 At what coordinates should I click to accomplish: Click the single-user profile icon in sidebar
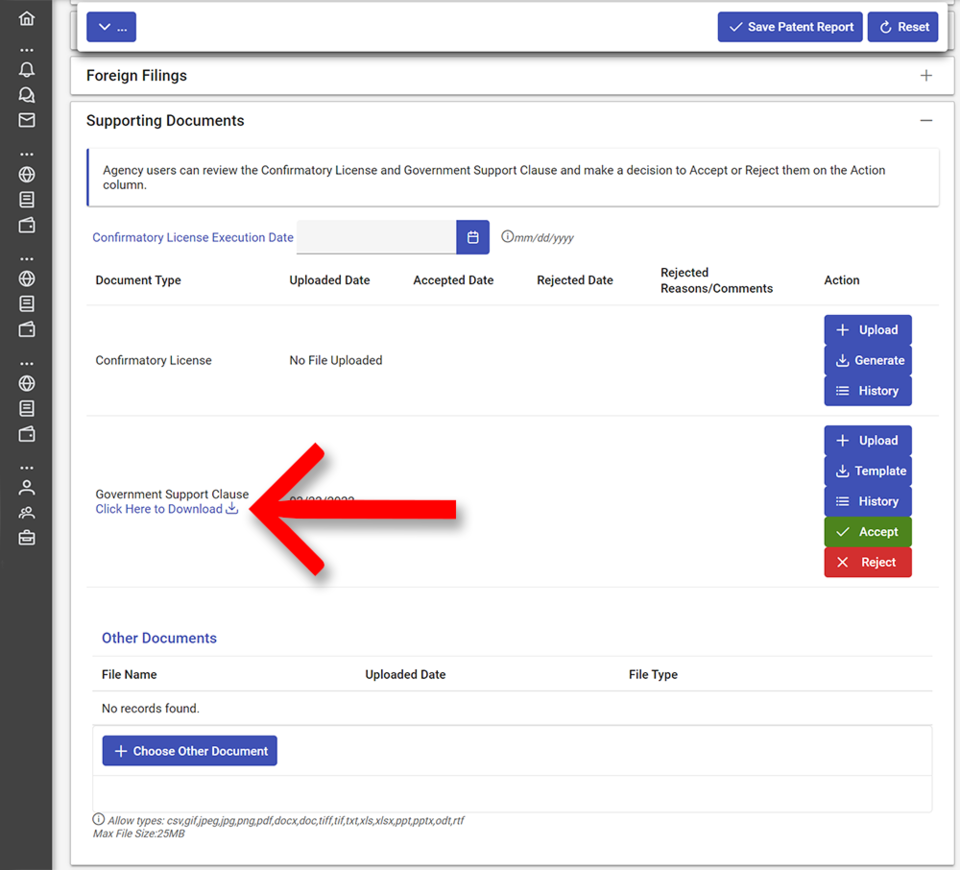click(x=27, y=488)
